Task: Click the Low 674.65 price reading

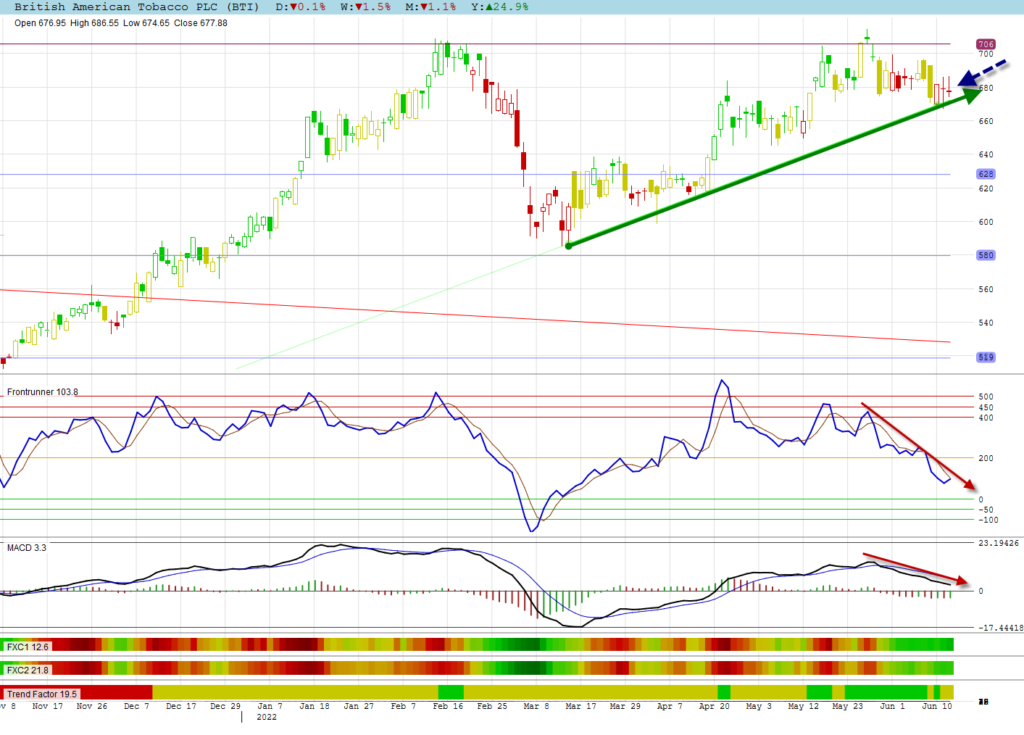Action: point(146,23)
